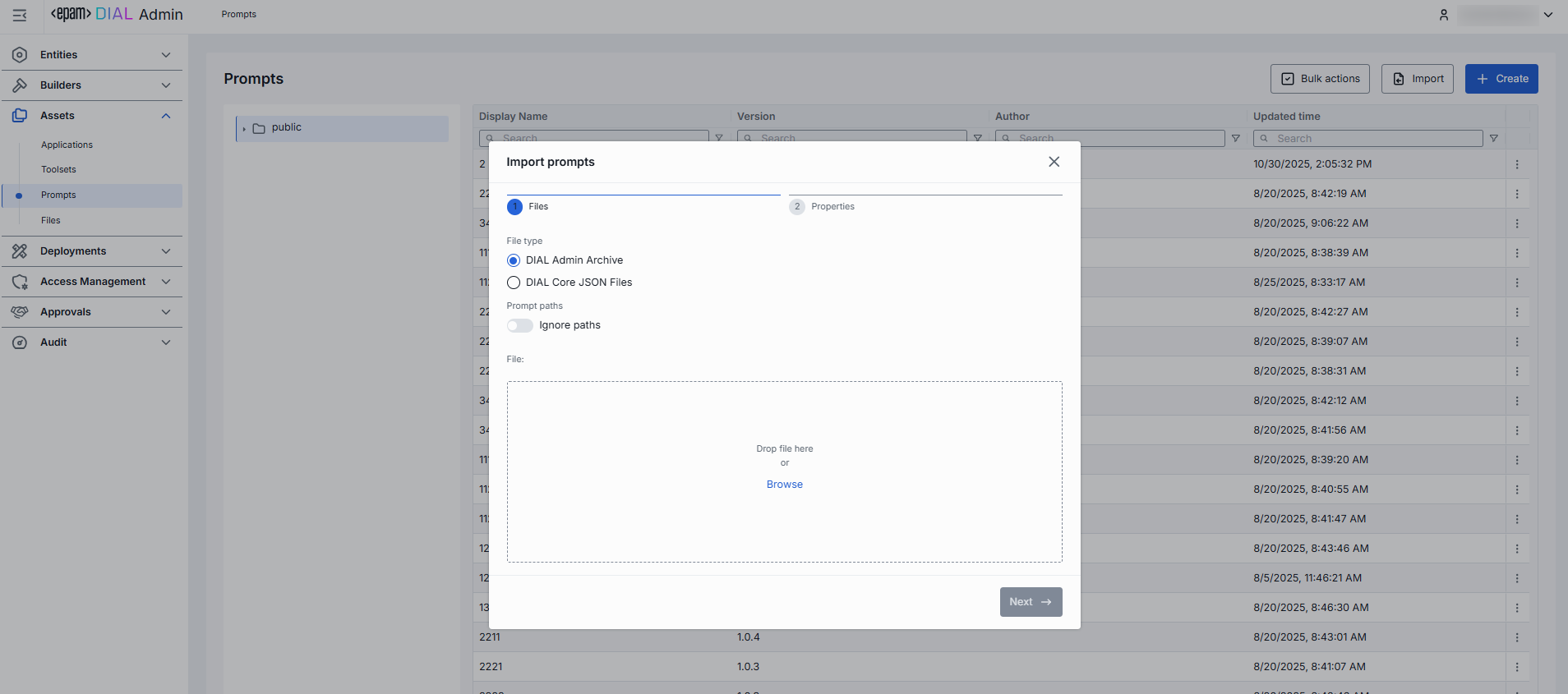Enable the Ignore paths toggle
The height and width of the screenshot is (694, 1568).
[519, 325]
